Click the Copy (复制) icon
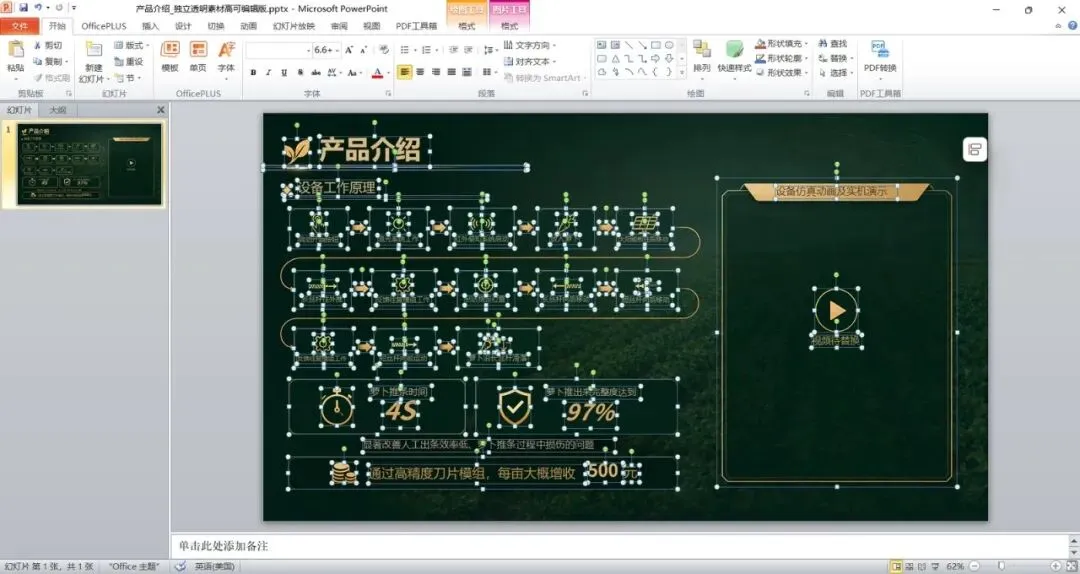This screenshot has height=574, width=1080. [x=38, y=61]
